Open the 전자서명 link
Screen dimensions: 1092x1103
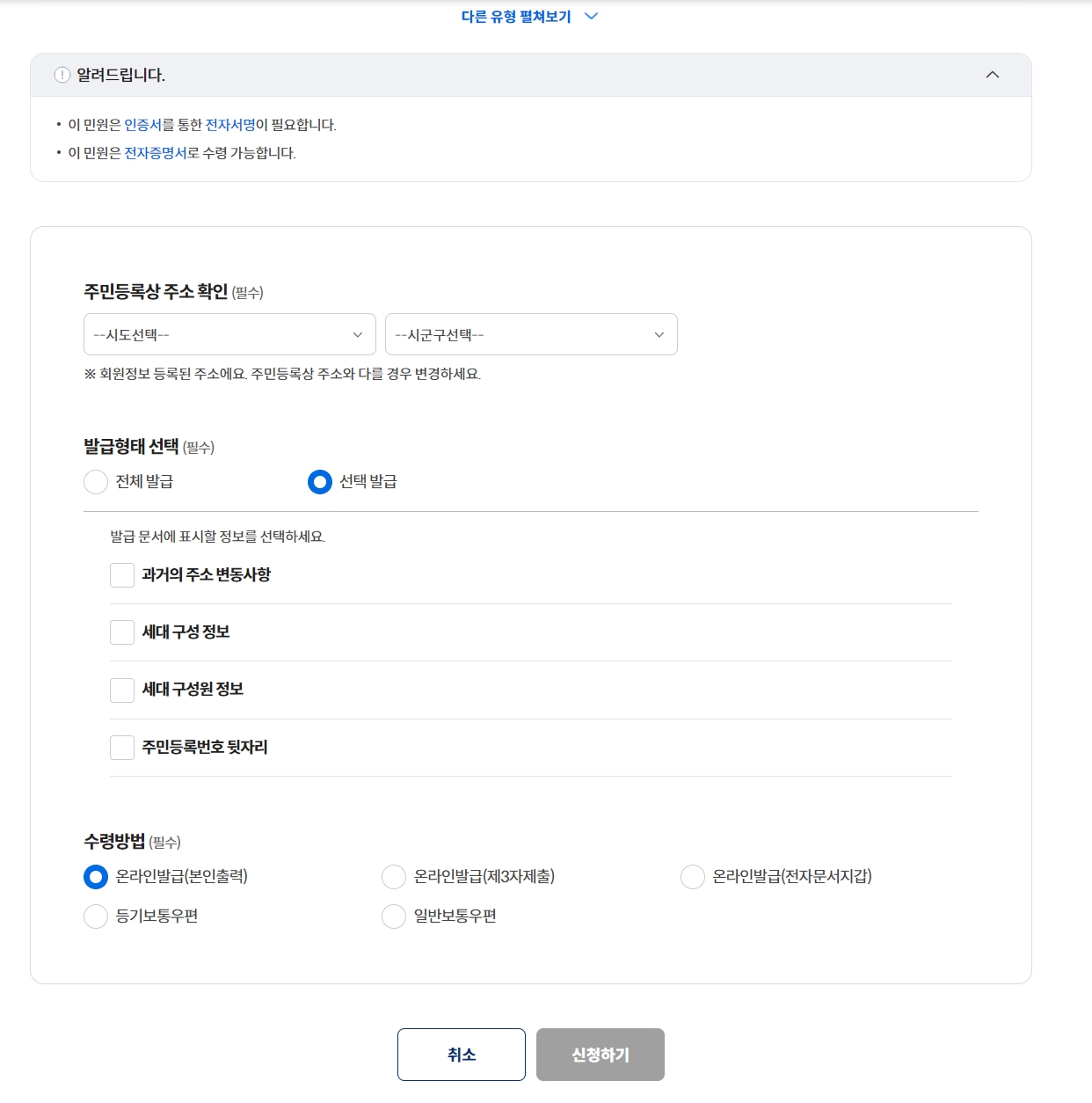click(x=230, y=125)
